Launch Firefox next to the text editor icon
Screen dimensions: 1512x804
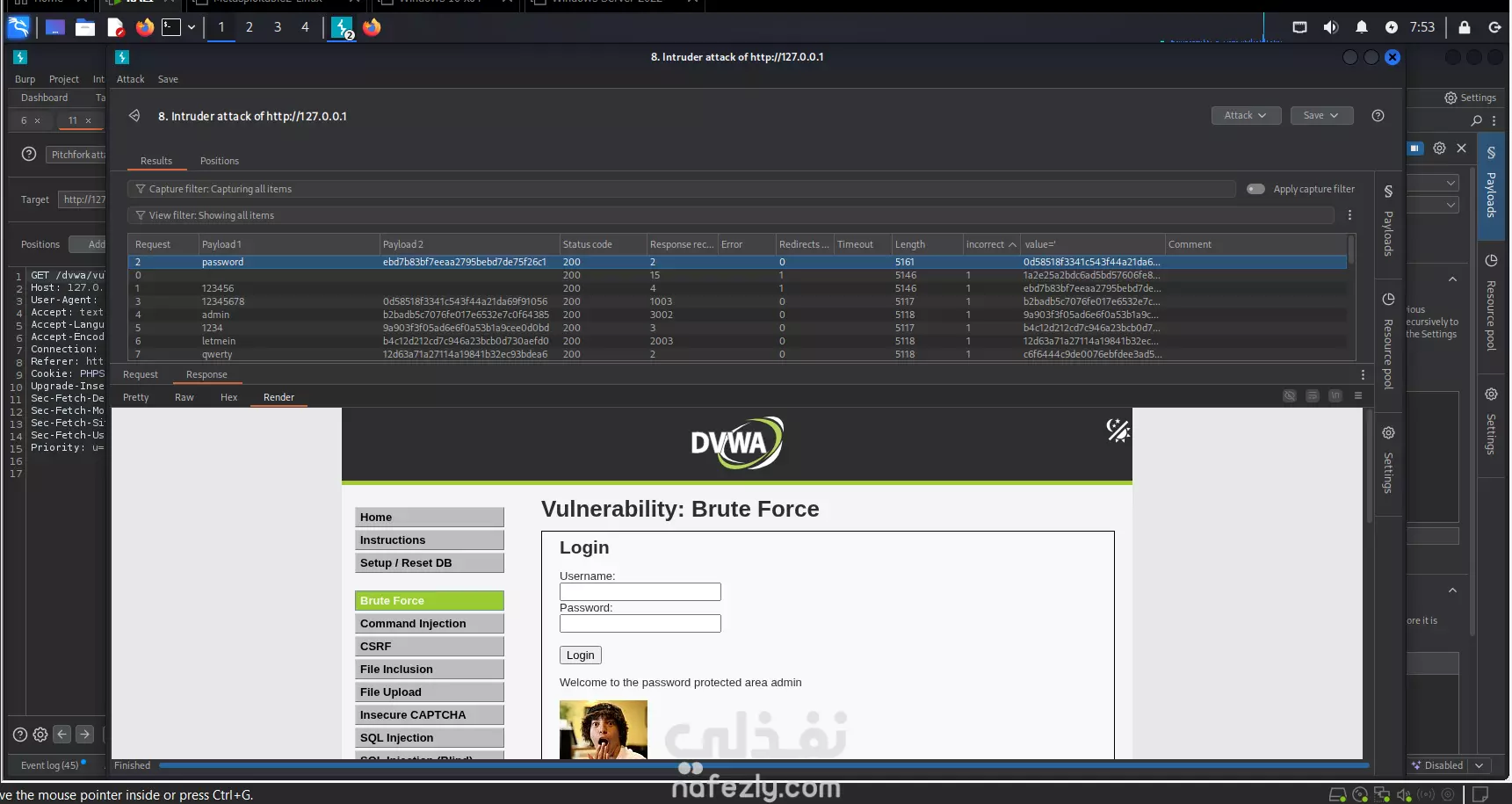pos(145,27)
